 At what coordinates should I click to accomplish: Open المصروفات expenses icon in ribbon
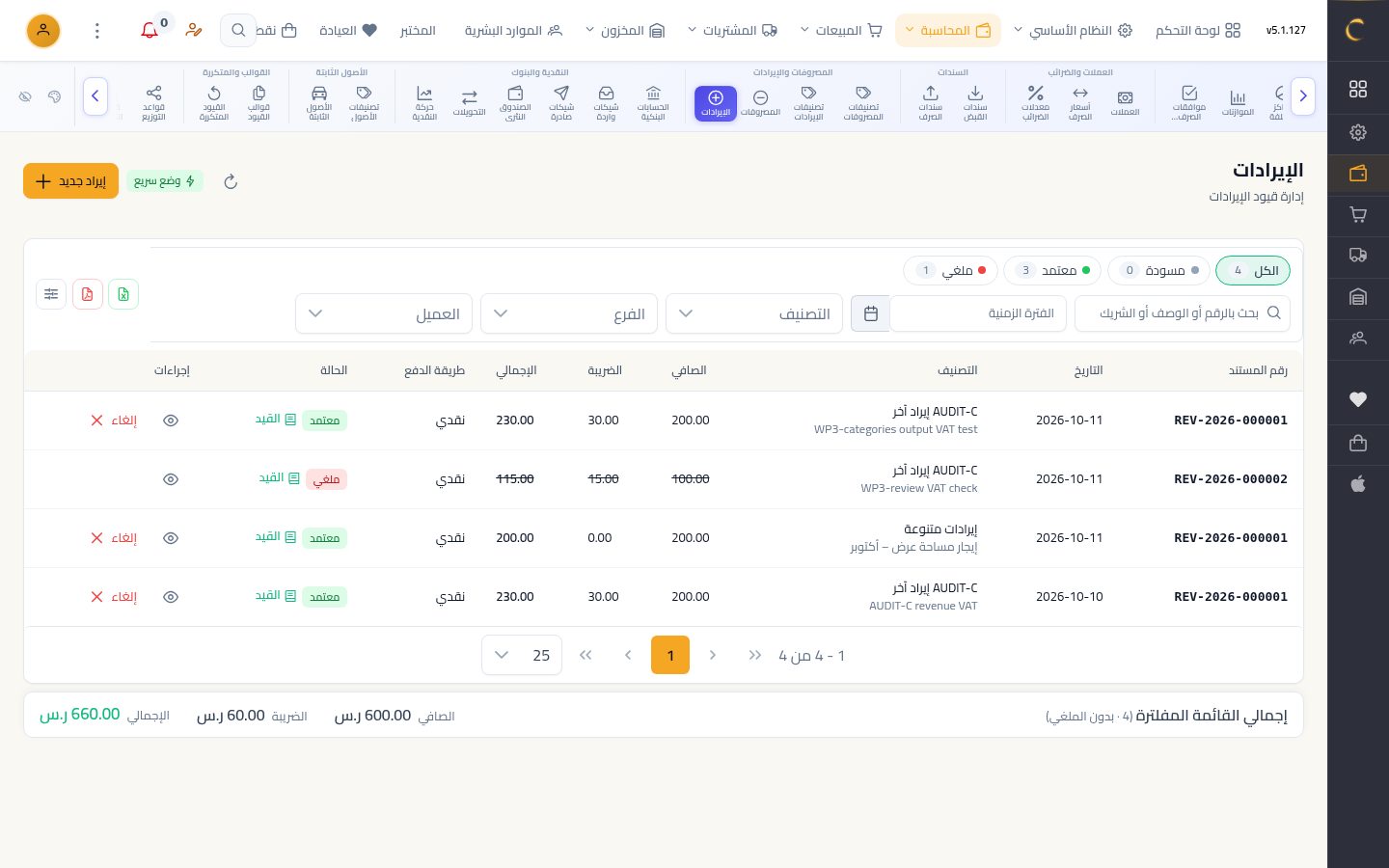click(x=760, y=102)
